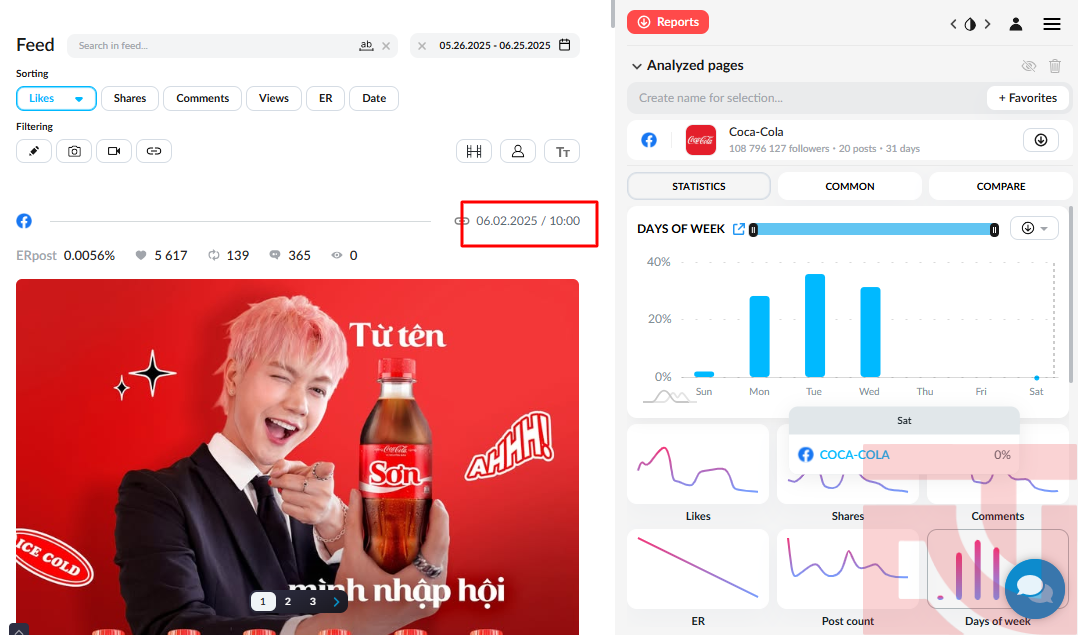This screenshot has width=1078, height=635.
Task: Click the post's Facebook source icon
Action: point(24,221)
